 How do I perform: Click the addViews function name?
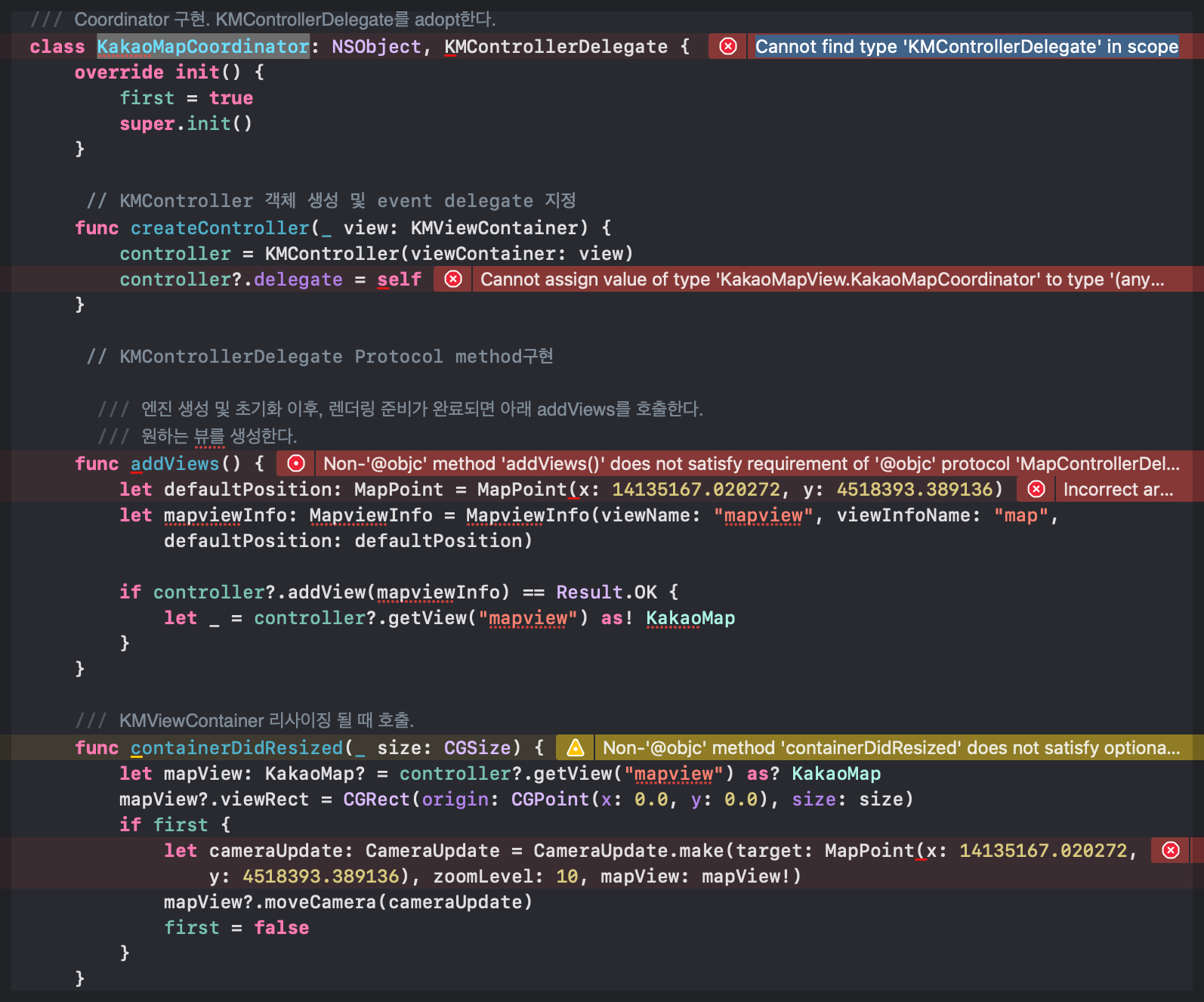[174, 463]
